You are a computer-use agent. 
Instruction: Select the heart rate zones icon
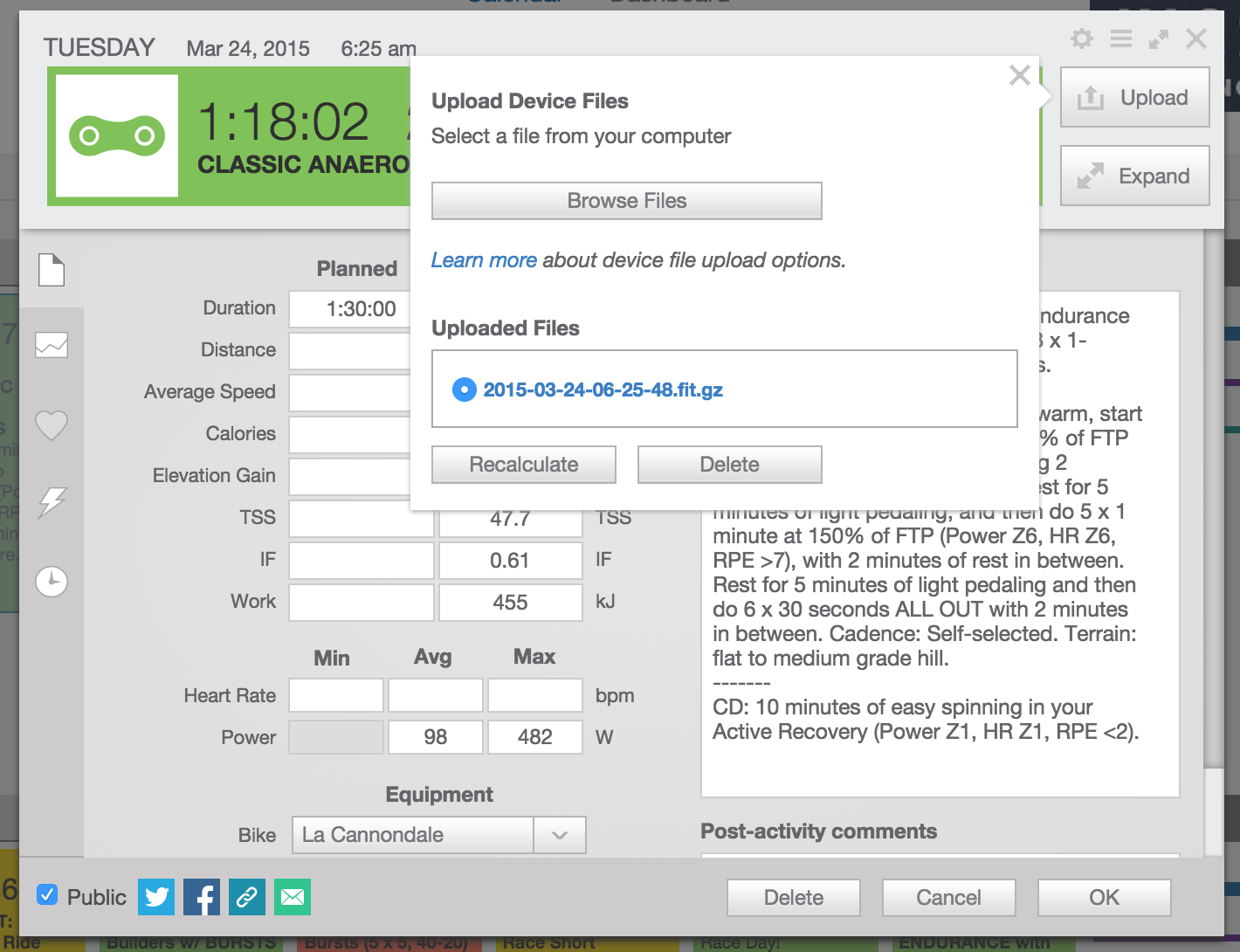pos(52,425)
